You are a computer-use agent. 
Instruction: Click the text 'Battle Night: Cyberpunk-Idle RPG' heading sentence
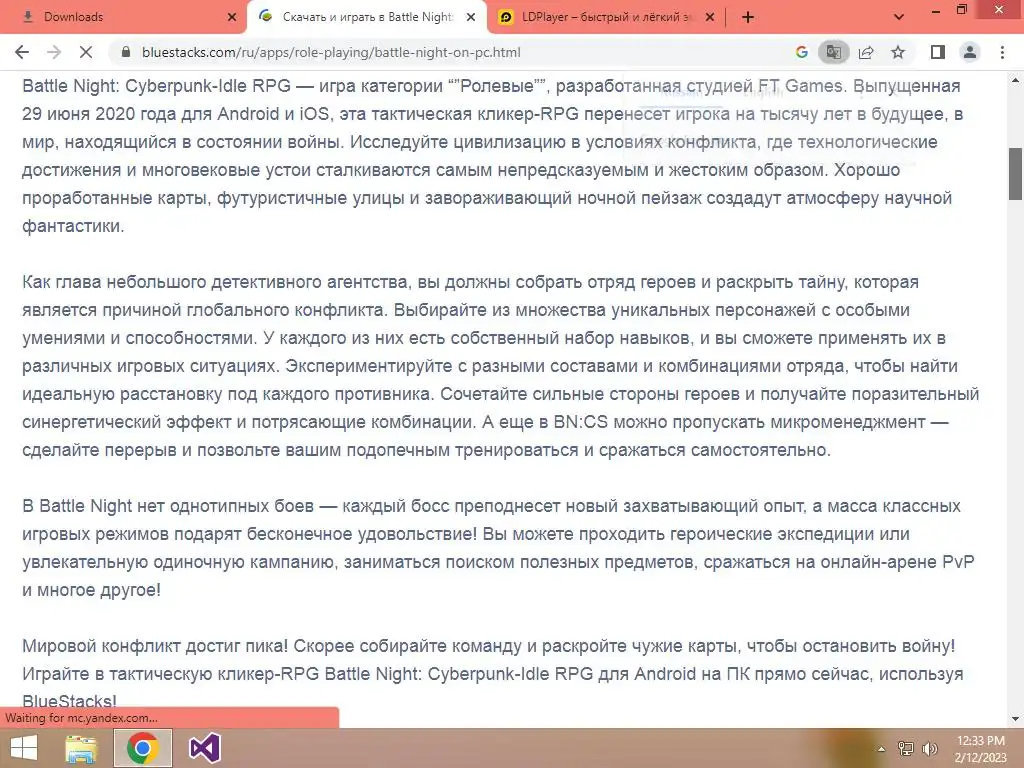155,86
